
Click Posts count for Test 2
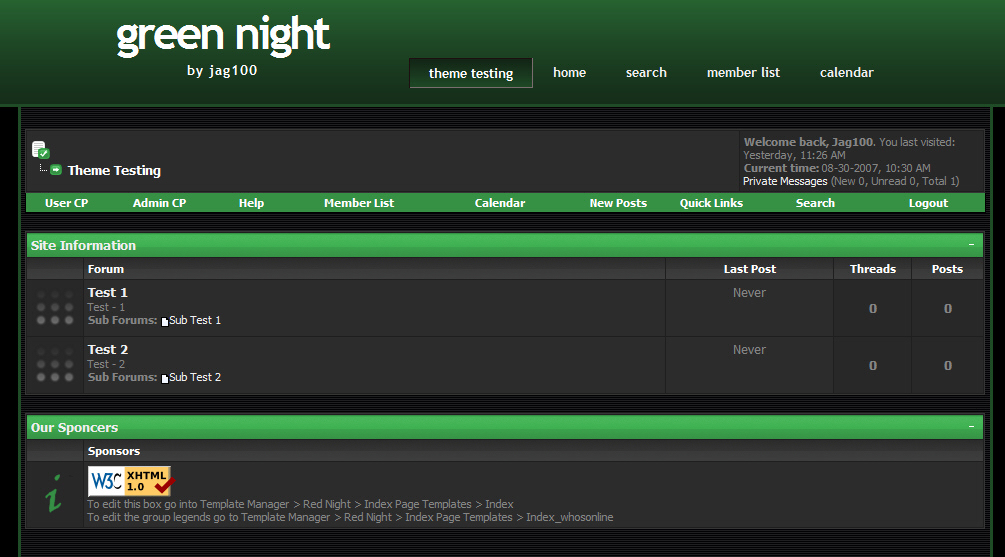click(948, 365)
